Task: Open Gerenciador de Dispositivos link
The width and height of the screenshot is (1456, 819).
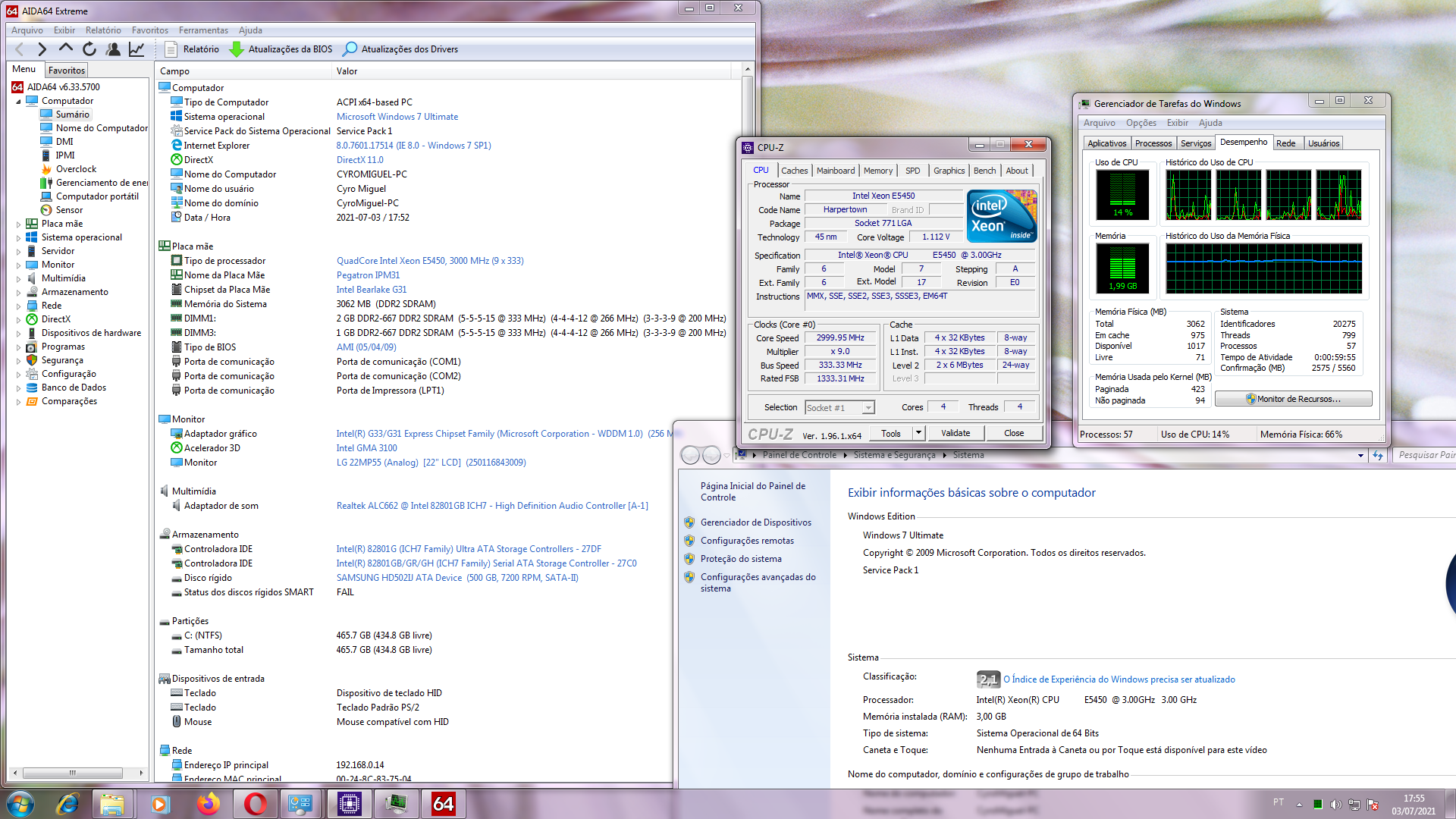Action: point(755,522)
